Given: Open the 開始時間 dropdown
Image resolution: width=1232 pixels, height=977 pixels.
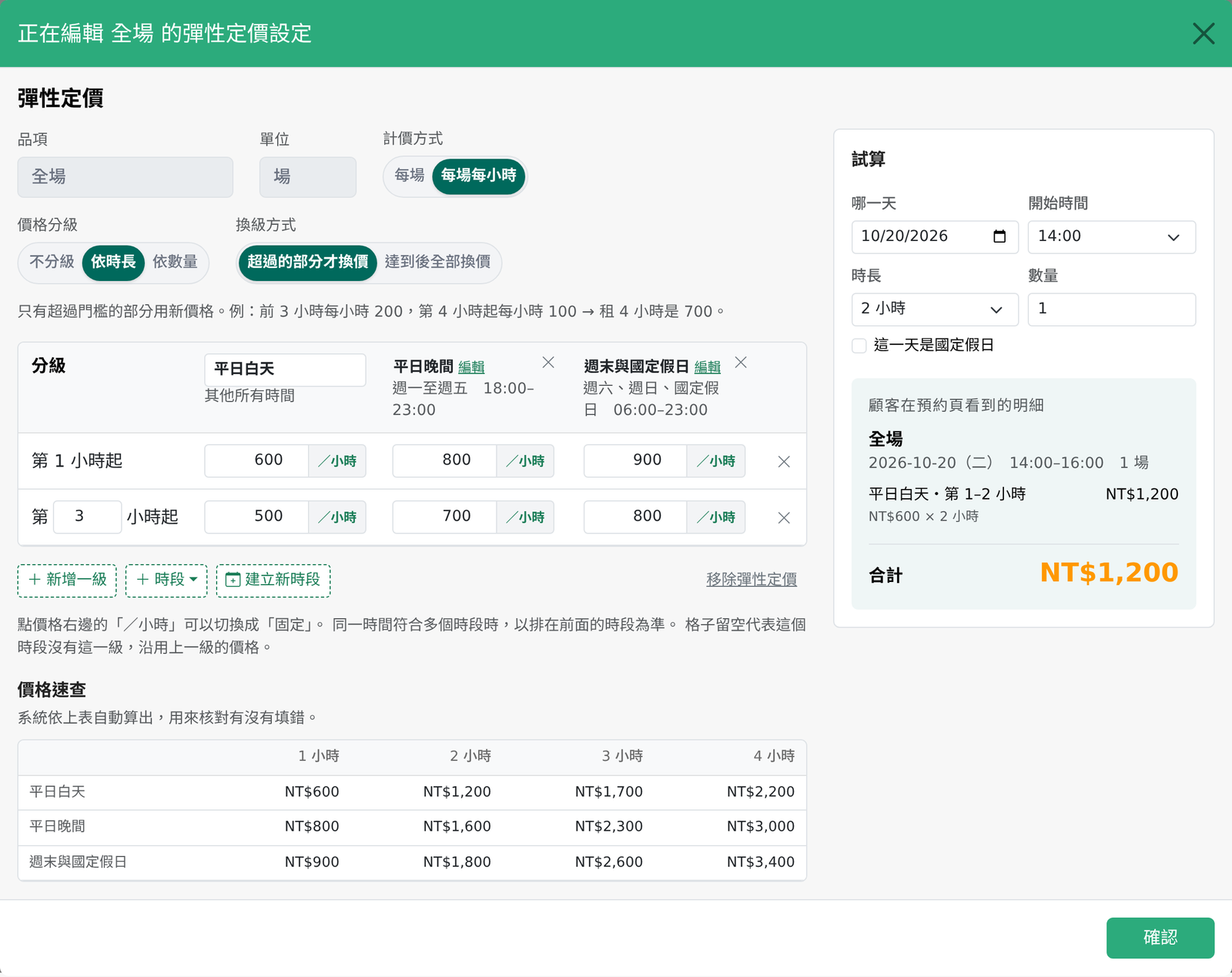Looking at the screenshot, I should click(1112, 237).
